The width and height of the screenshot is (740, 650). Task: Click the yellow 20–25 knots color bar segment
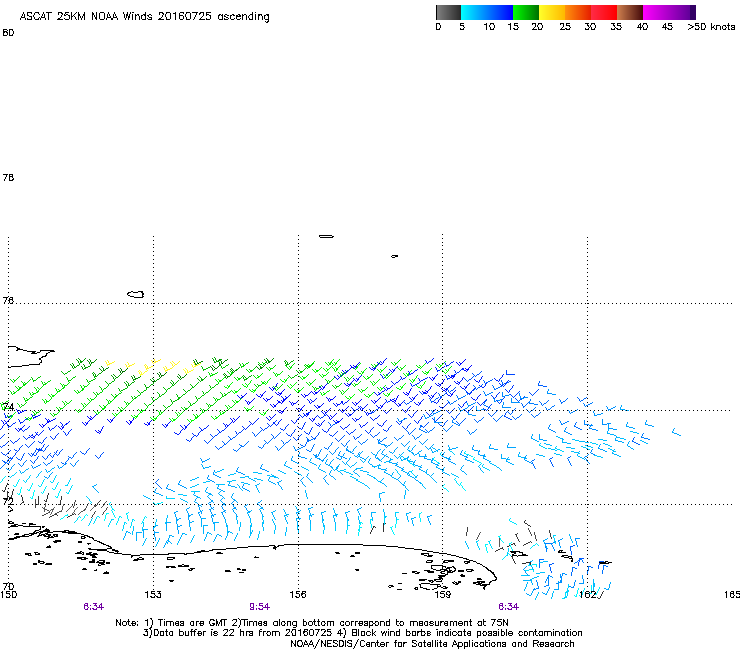click(552, 12)
